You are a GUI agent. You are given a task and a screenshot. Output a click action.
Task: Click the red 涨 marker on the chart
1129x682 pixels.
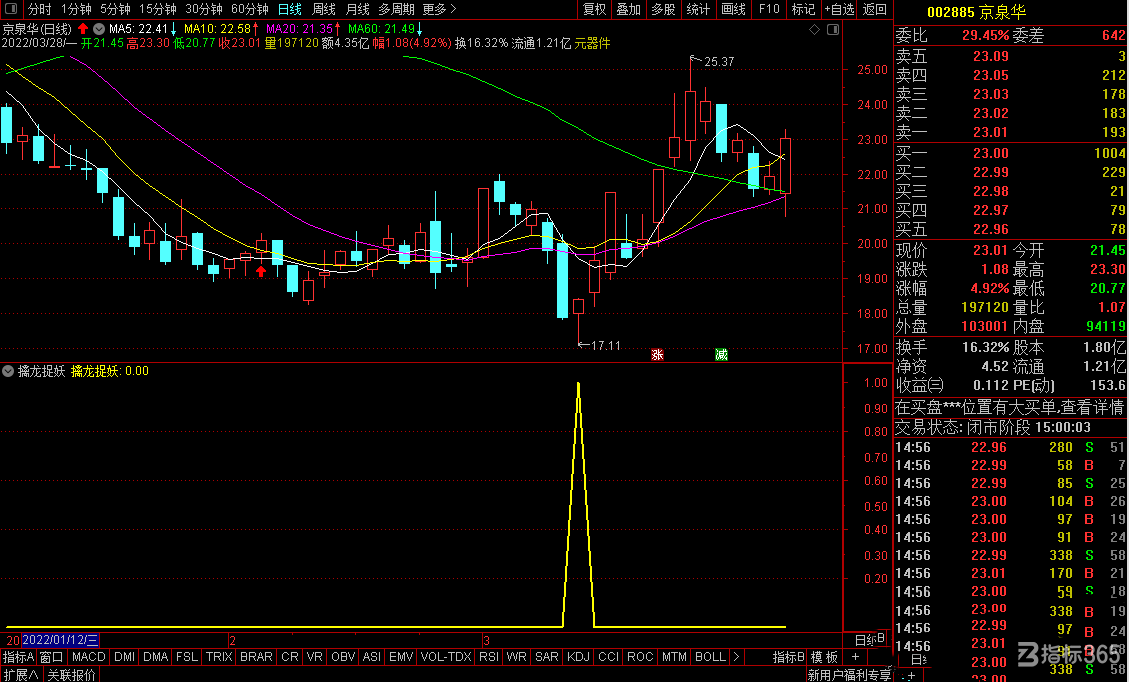tap(657, 354)
